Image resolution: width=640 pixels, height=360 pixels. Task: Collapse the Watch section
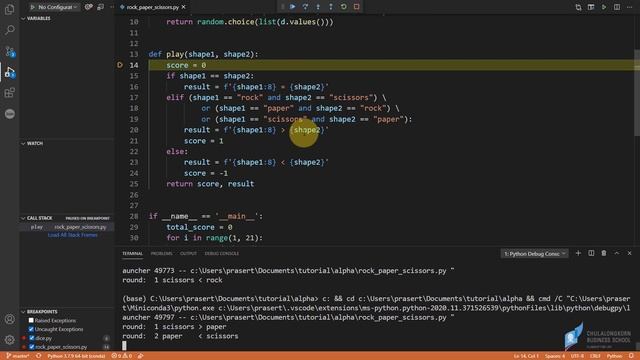tap(23, 143)
